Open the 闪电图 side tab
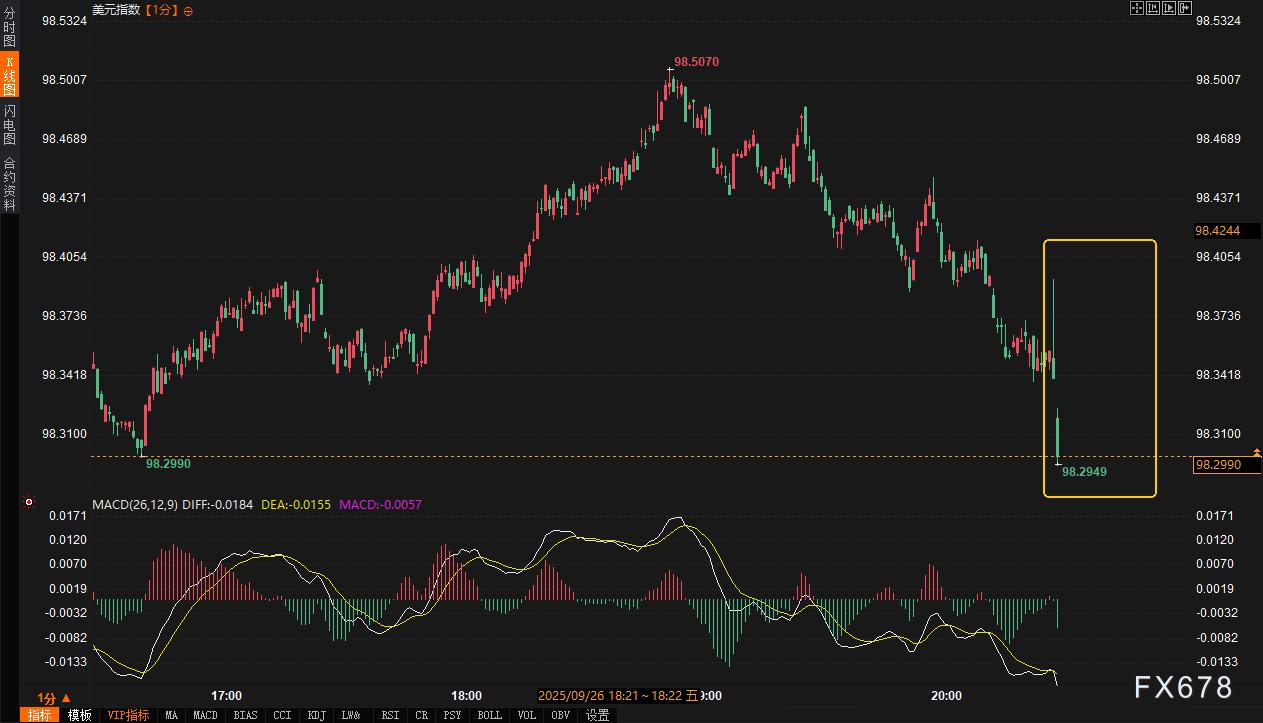Image resolution: width=1263 pixels, height=723 pixels. pyautogui.click(x=10, y=124)
